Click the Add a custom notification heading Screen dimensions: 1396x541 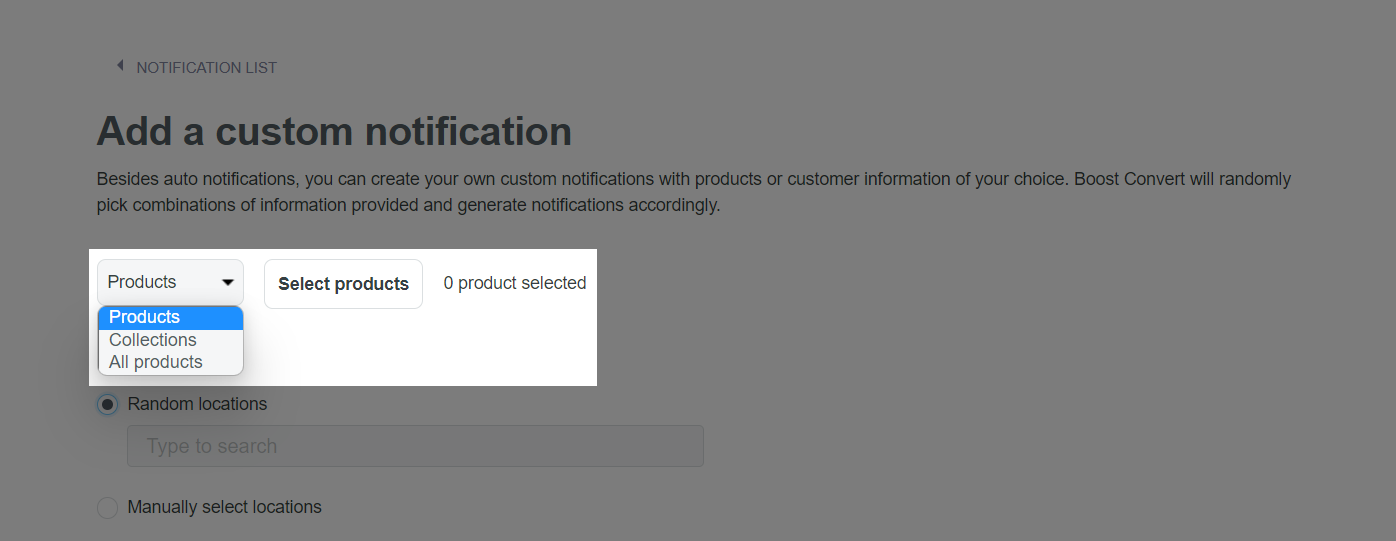pos(334,131)
